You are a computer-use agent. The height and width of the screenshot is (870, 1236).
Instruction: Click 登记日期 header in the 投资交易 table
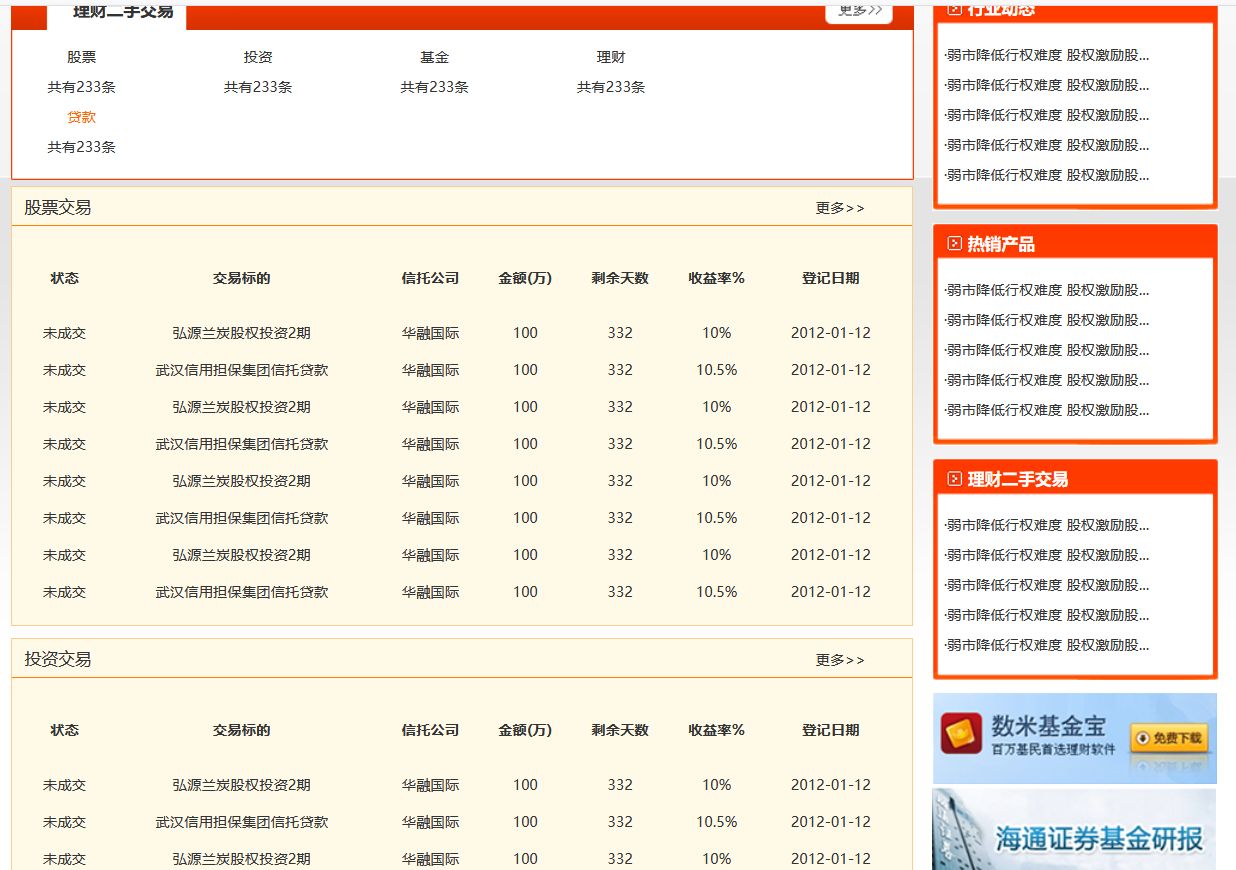pos(831,730)
